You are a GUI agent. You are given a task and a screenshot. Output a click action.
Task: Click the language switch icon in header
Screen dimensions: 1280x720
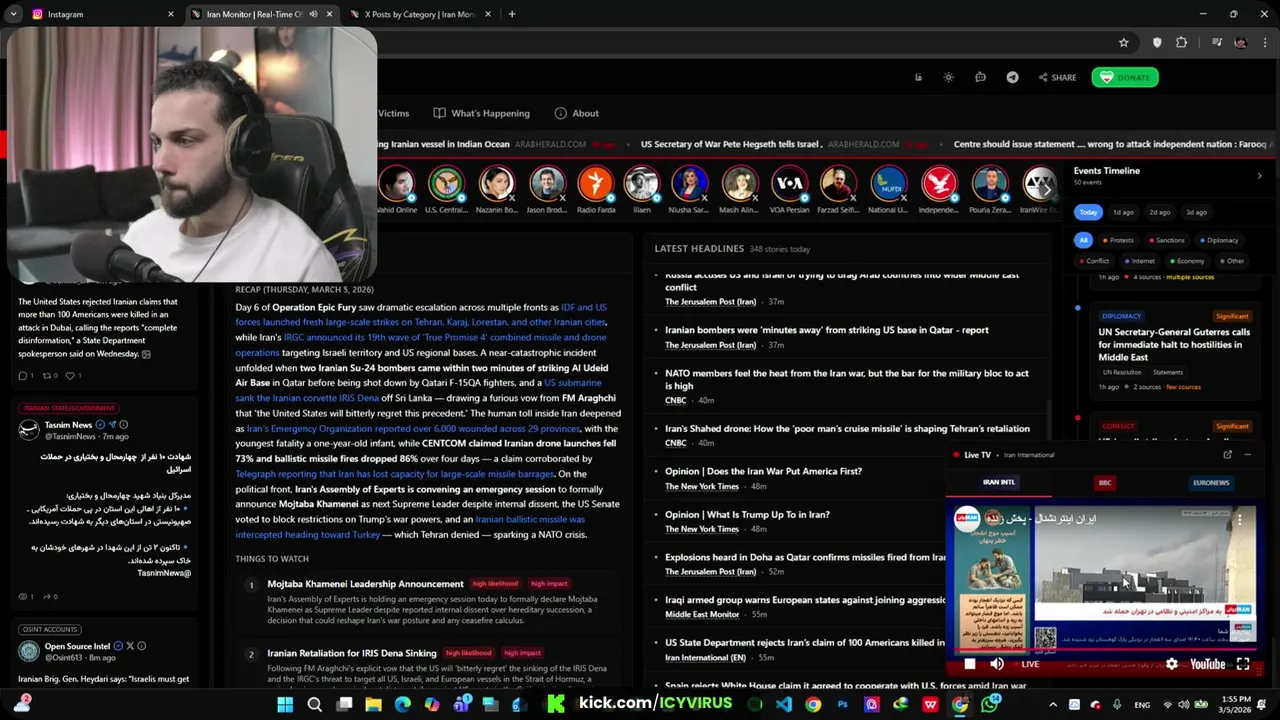[918, 77]
